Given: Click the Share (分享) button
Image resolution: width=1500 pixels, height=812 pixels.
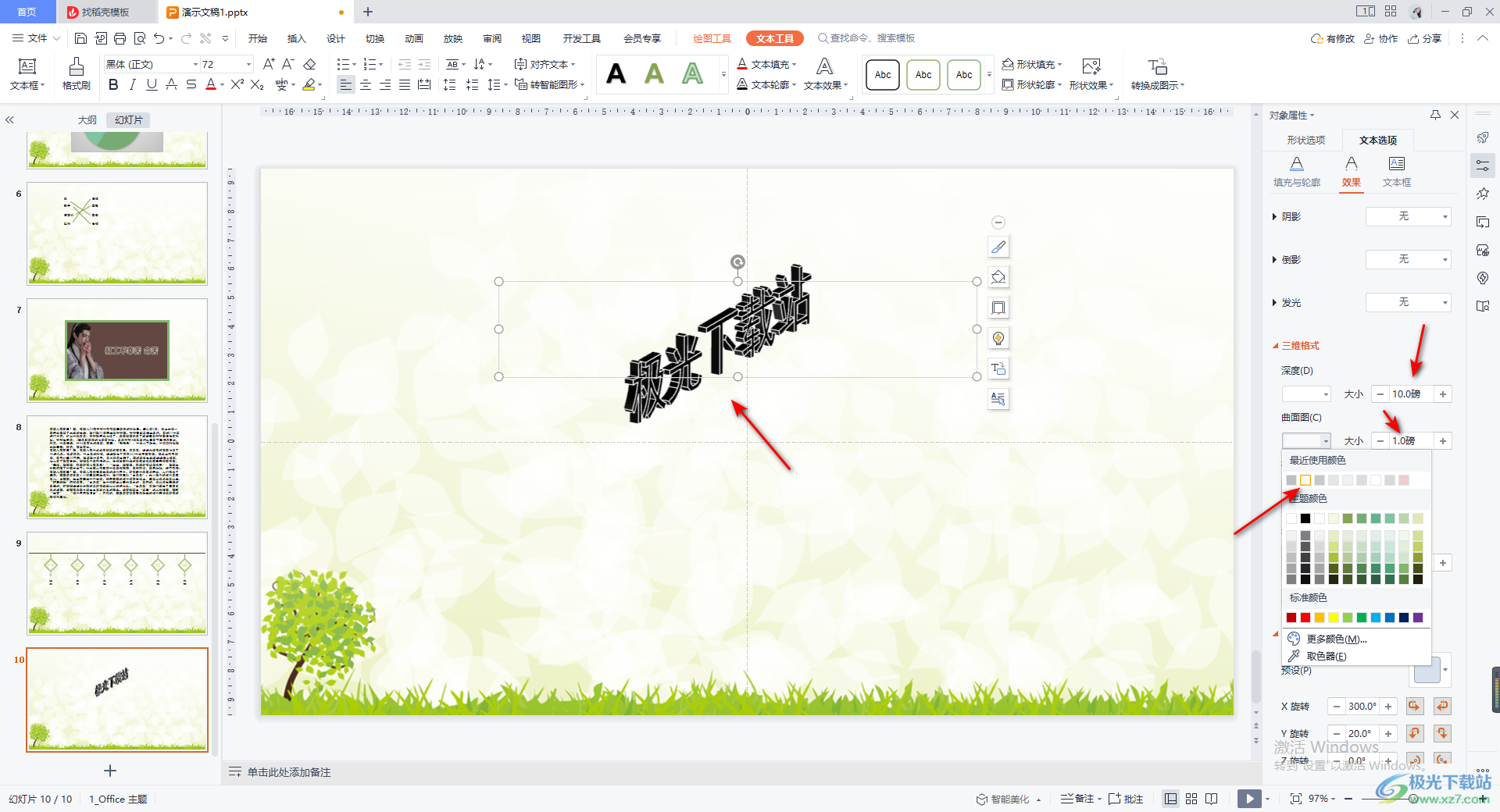Looking at the screenshot, I should click(1425, 38).
